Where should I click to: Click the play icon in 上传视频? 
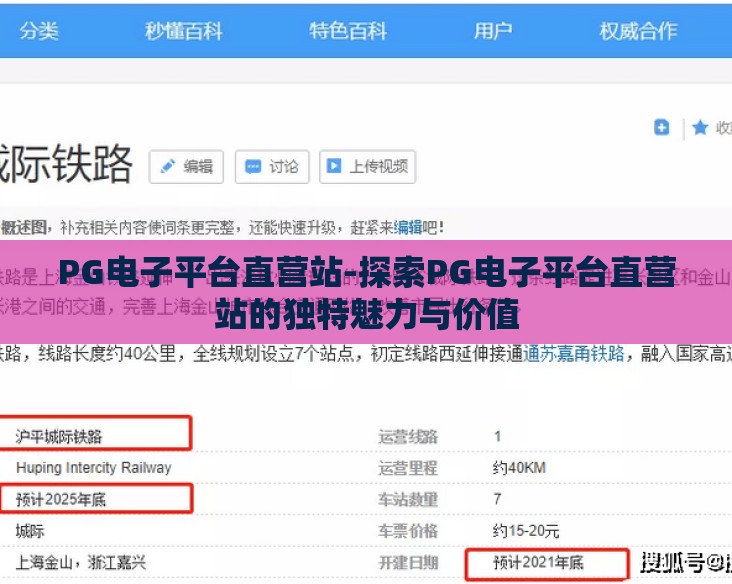click(333, 166)
